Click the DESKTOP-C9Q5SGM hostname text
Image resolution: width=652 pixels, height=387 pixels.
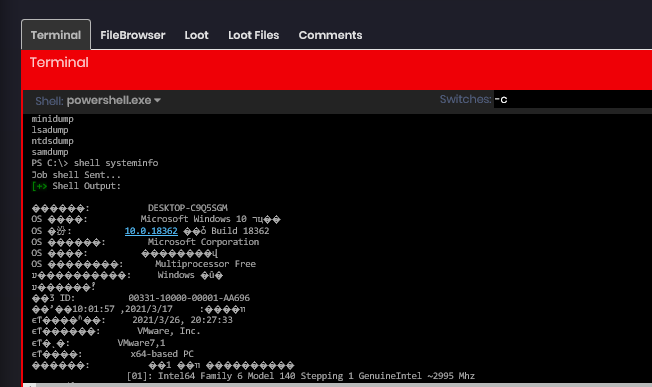coord(188,208)
